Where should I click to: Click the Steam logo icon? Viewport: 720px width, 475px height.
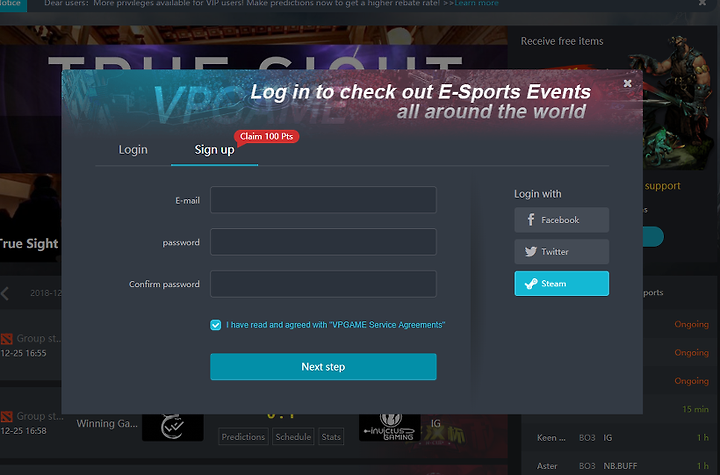pos(531,283)
